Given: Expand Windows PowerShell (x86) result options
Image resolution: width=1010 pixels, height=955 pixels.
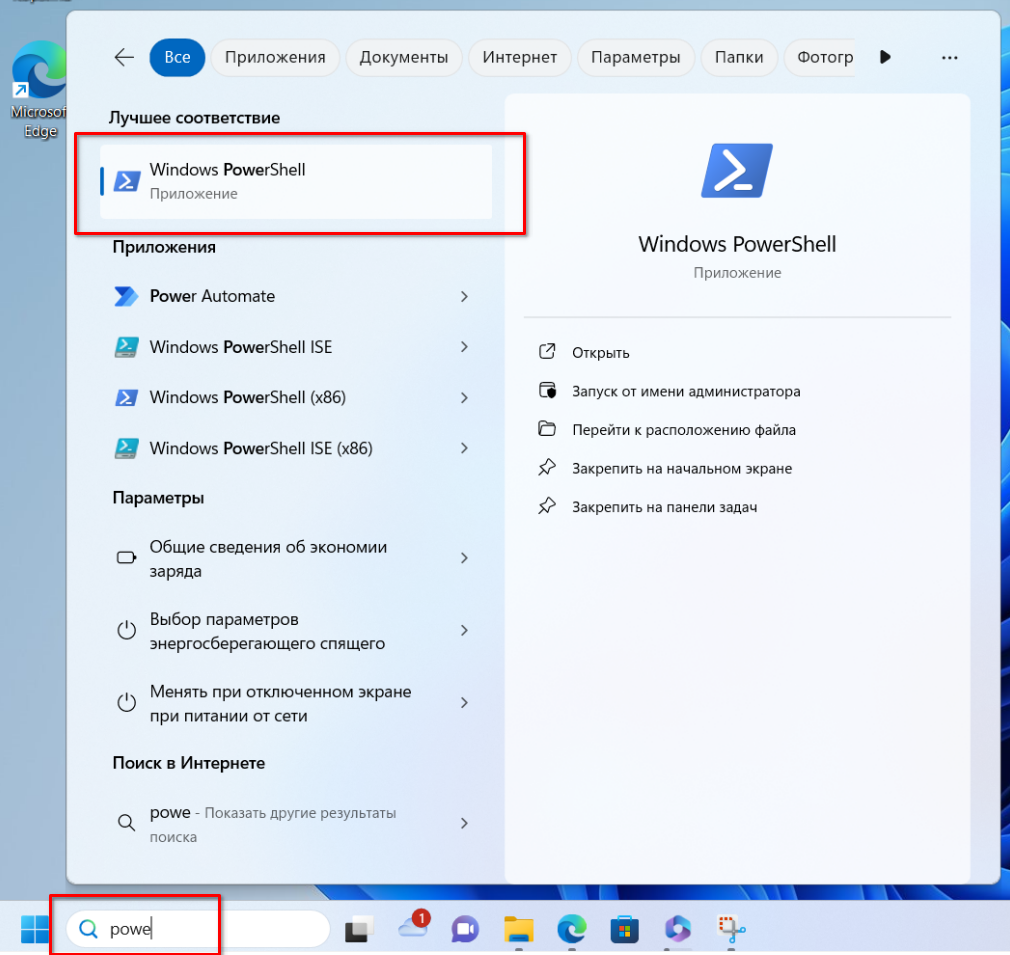Looking at the screenshot, I should [464, 398].
